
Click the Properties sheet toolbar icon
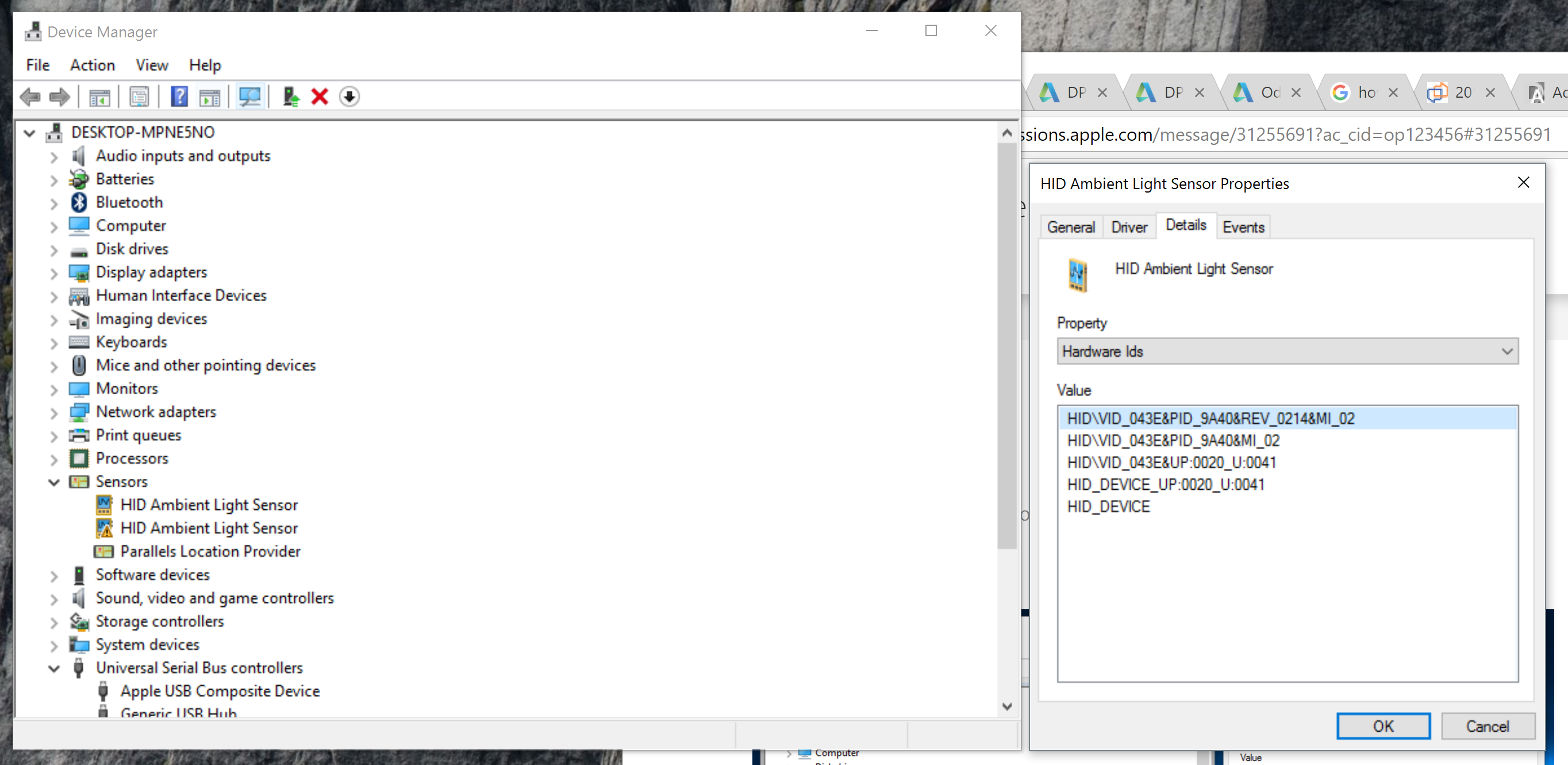[x=139, y=97]
